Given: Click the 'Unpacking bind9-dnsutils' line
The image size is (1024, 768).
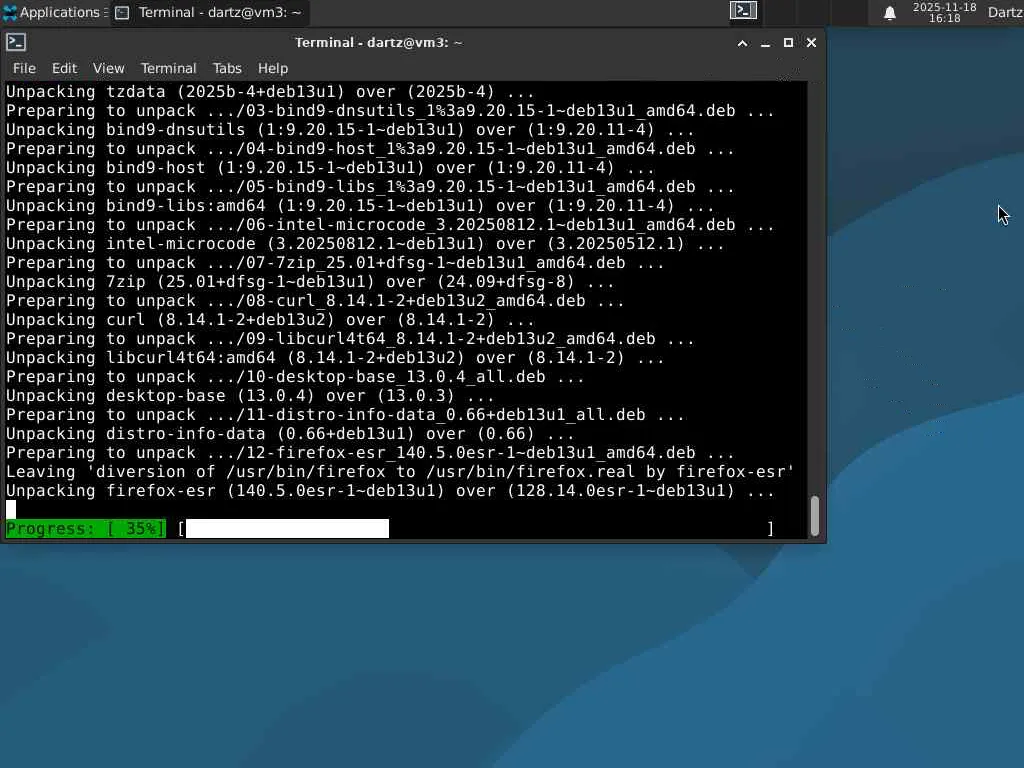Looking at the screenshot, I should click(350, 129).
